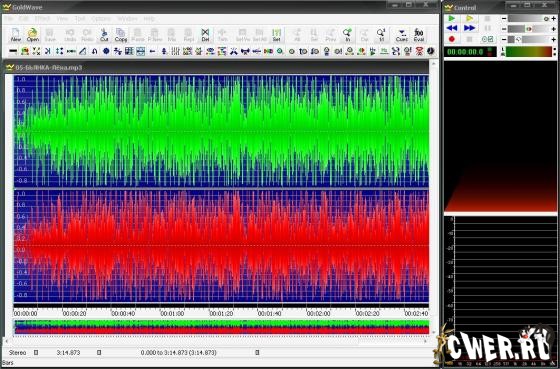Open the Cues toolbar icon
This screenshot has width=560, height=369.
[x=402, y=35]
